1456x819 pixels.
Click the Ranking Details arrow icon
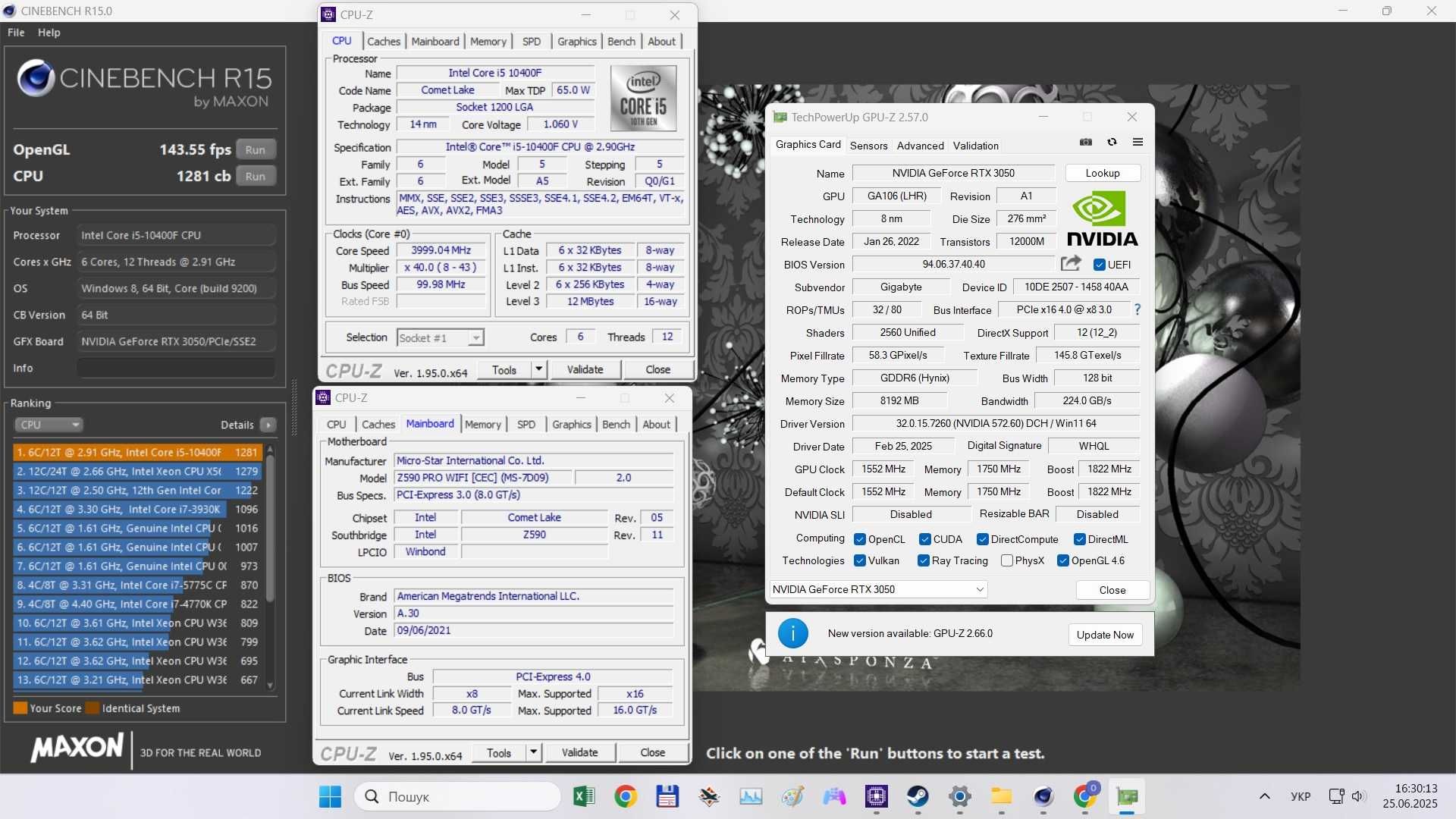[x=268, y=425]
